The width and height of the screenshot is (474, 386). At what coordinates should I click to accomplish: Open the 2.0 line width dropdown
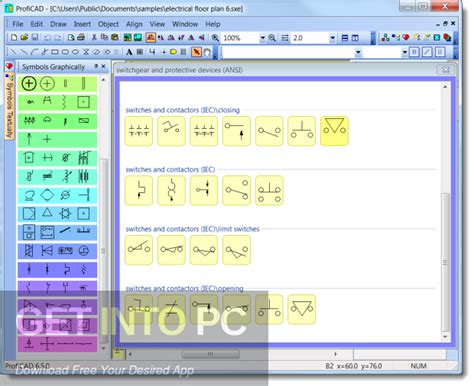tap(332, 38)
